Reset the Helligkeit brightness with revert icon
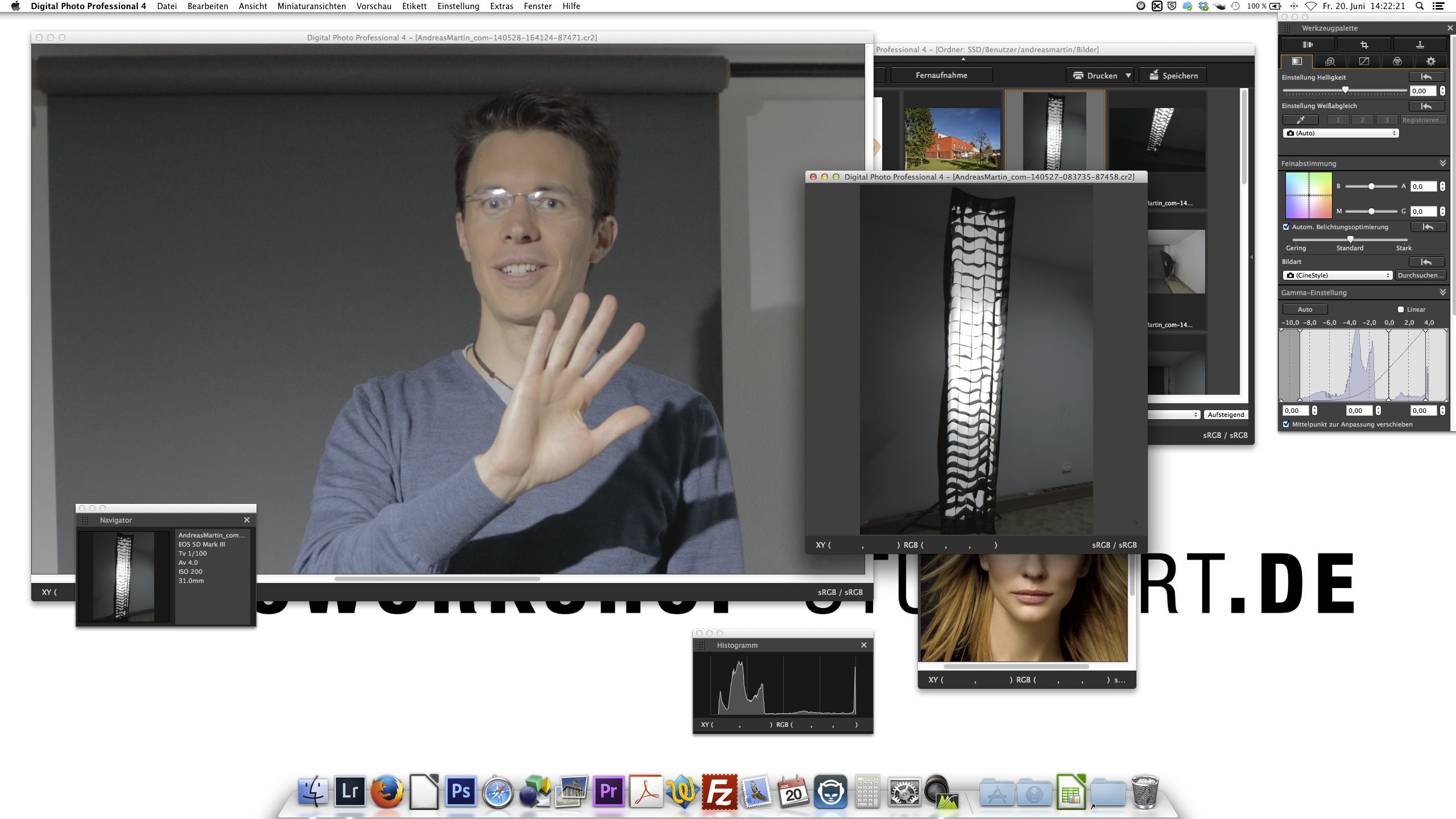The height and width of the screenshot is (819, 1456). click(1426, 77)
